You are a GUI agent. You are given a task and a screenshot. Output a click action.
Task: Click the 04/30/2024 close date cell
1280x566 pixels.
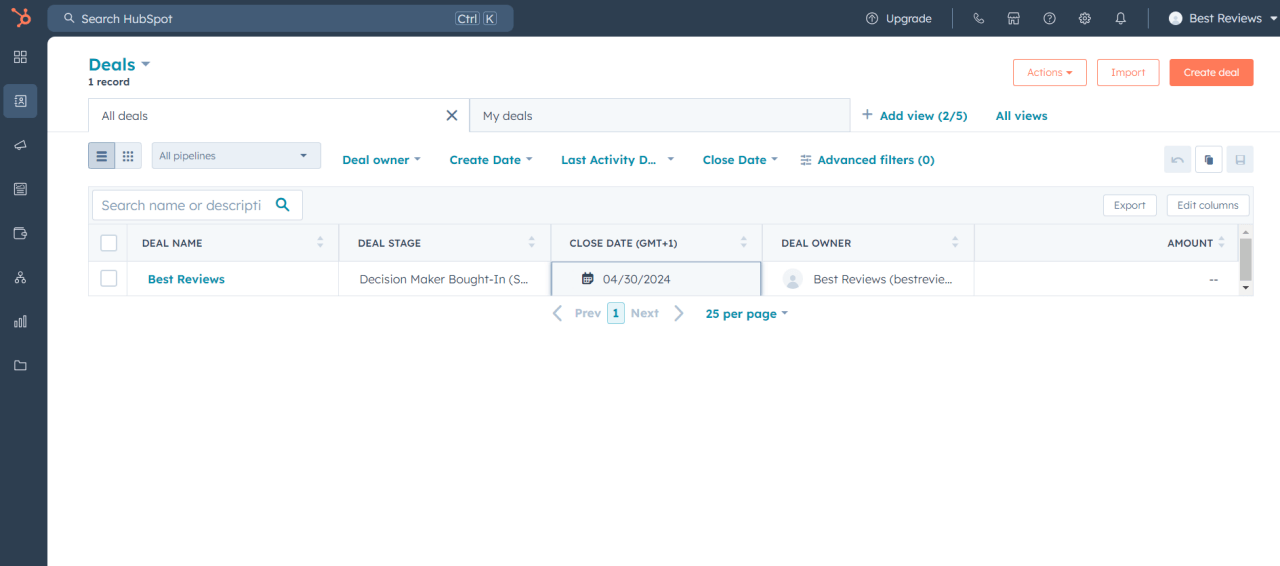[656, 279]
